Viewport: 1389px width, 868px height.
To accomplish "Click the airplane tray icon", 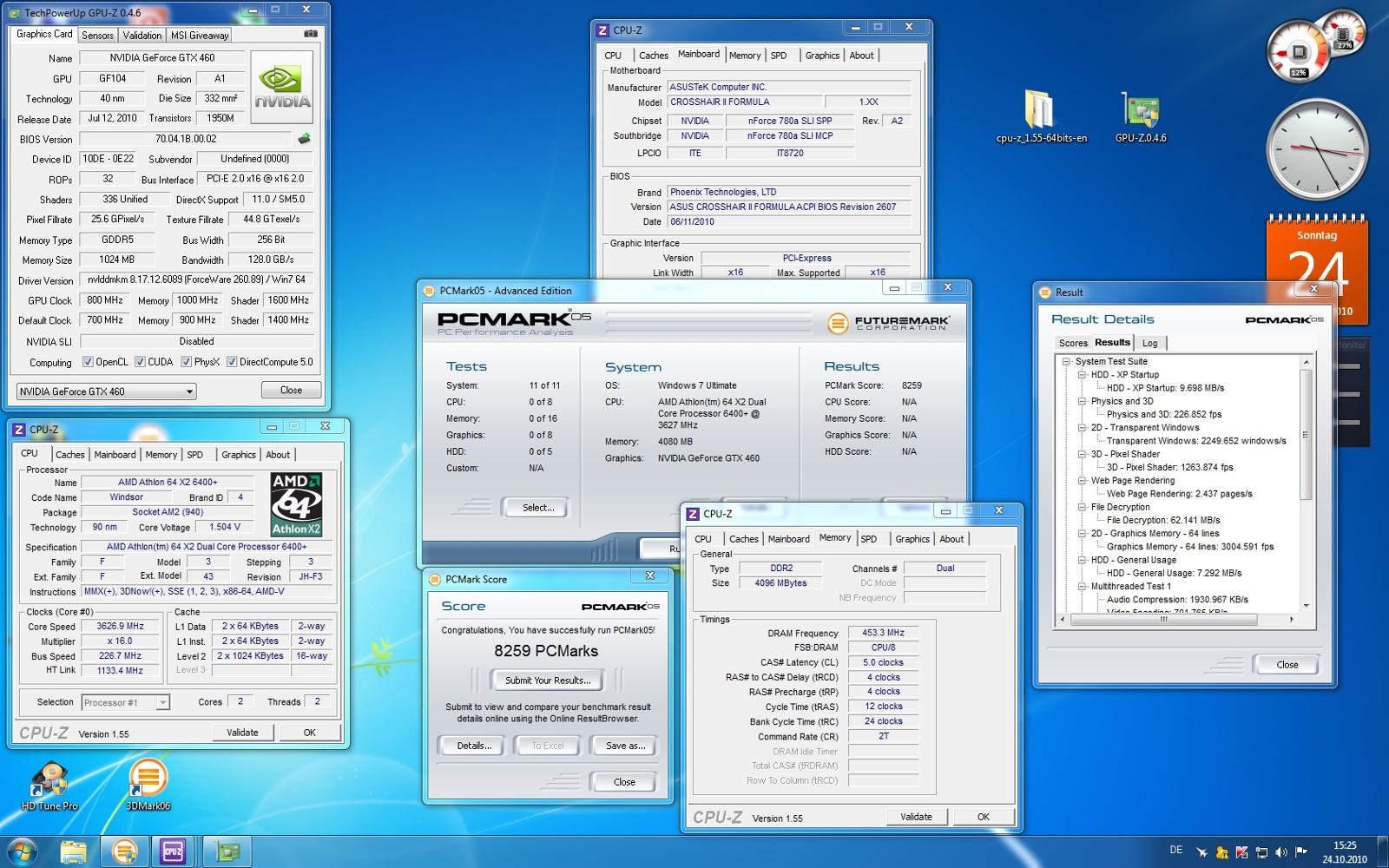I will [x=1201, y=852].
